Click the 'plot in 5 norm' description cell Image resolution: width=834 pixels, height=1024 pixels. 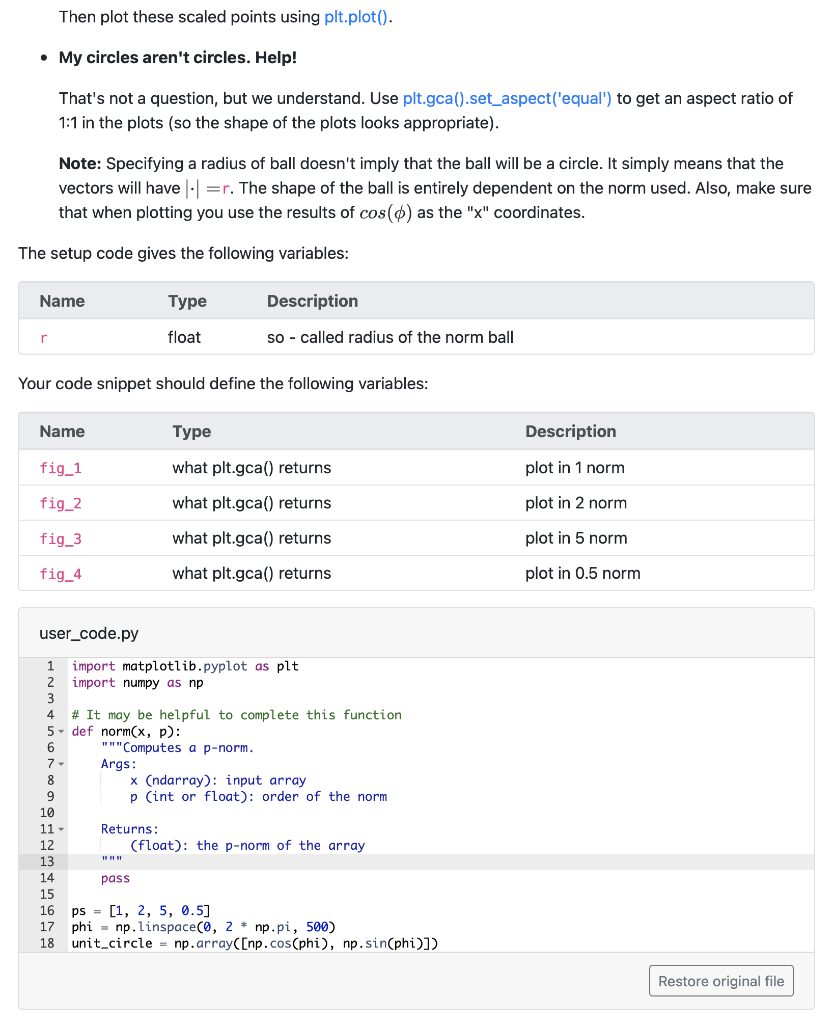576,538
